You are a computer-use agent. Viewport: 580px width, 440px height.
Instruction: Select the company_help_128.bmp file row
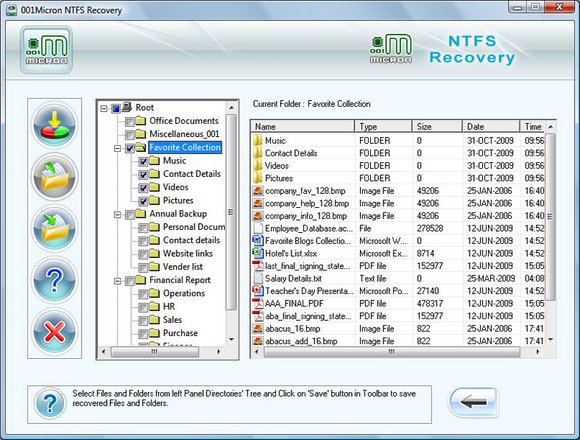pyautogui.click(x=398, y=203)
